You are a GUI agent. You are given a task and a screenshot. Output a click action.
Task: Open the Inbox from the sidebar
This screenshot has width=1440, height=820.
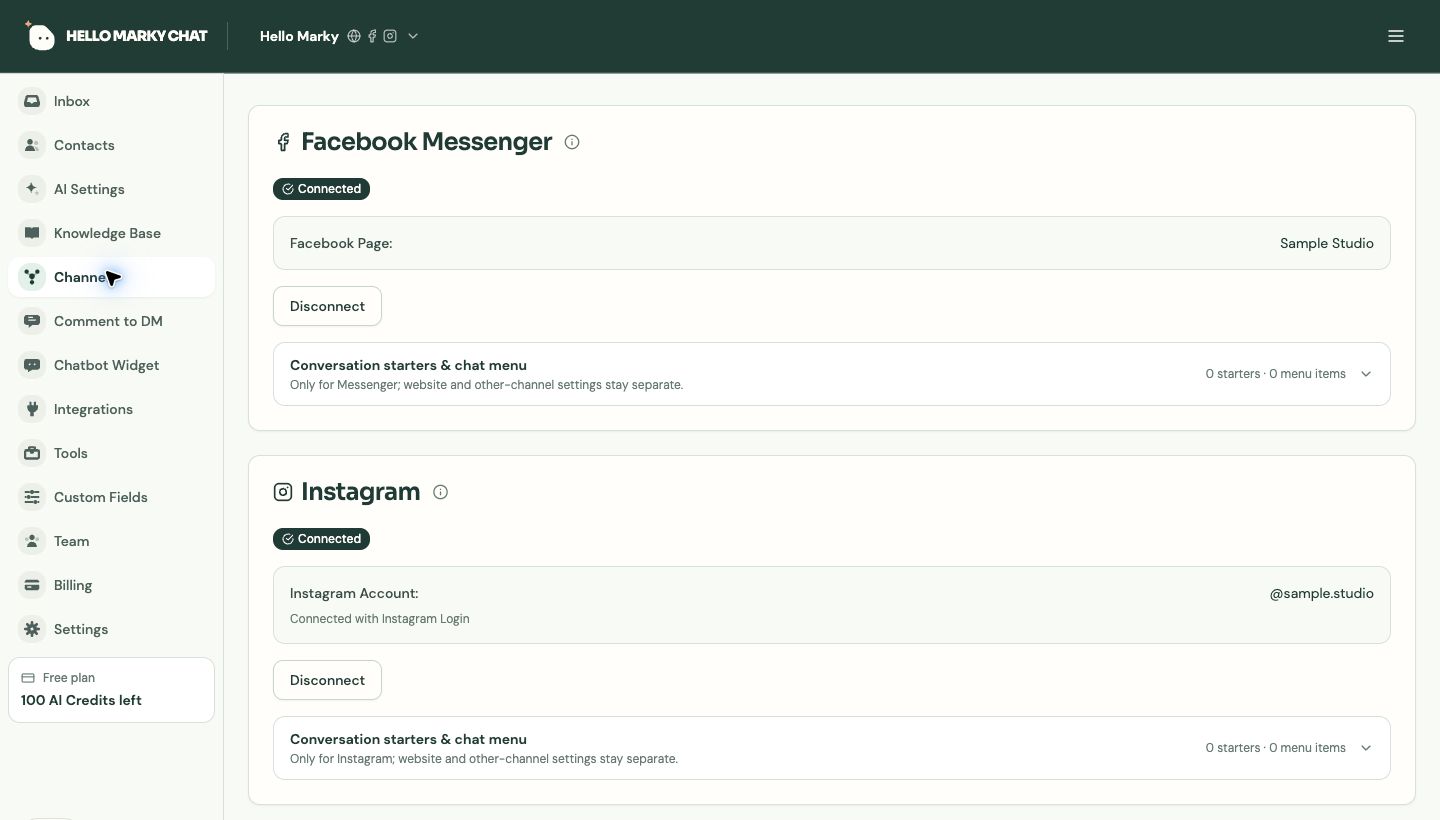coord(111,101)
